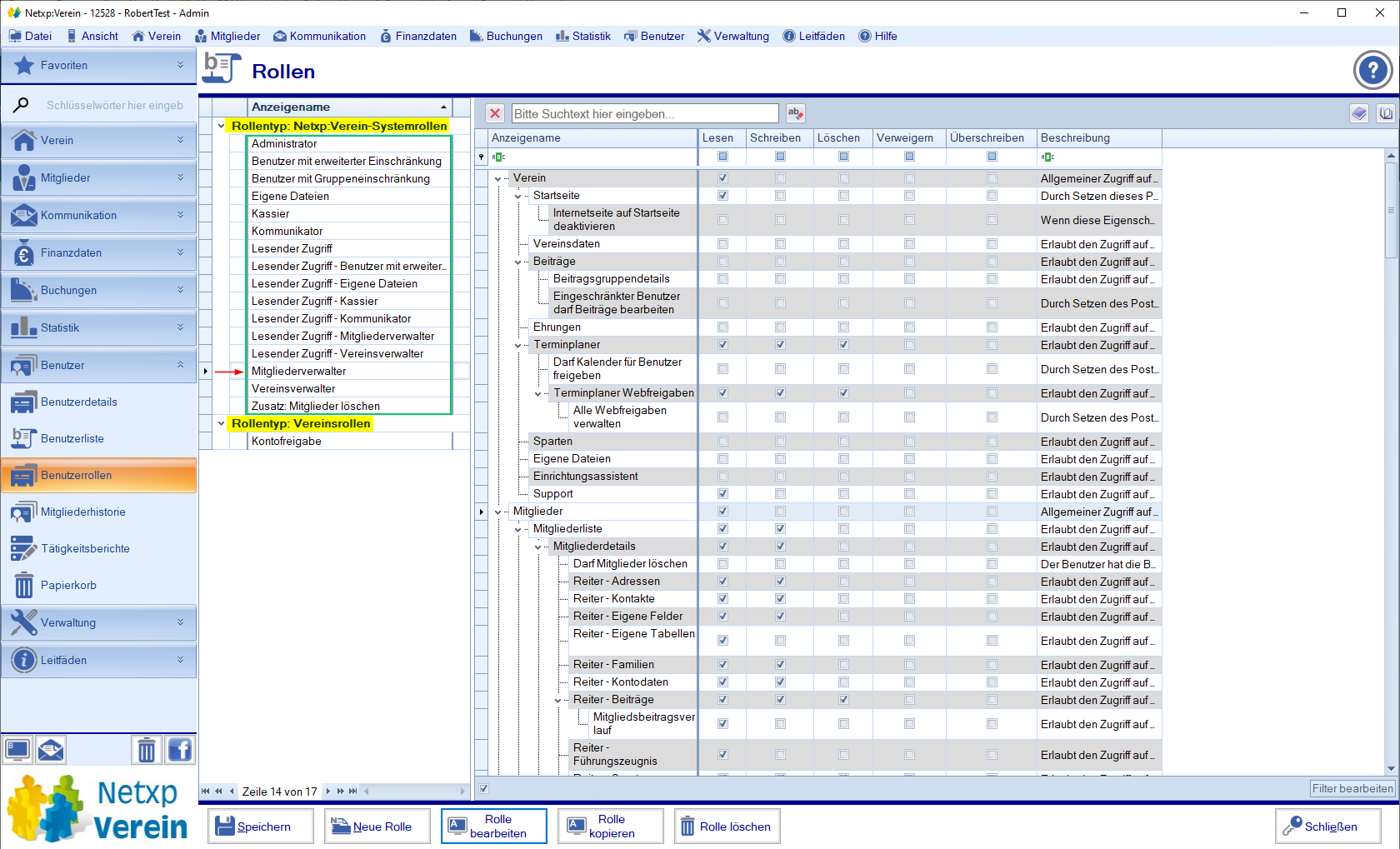The image size is (1400, 849).
Task: Click the Neue Rolle button
Action: coord(377,827)
